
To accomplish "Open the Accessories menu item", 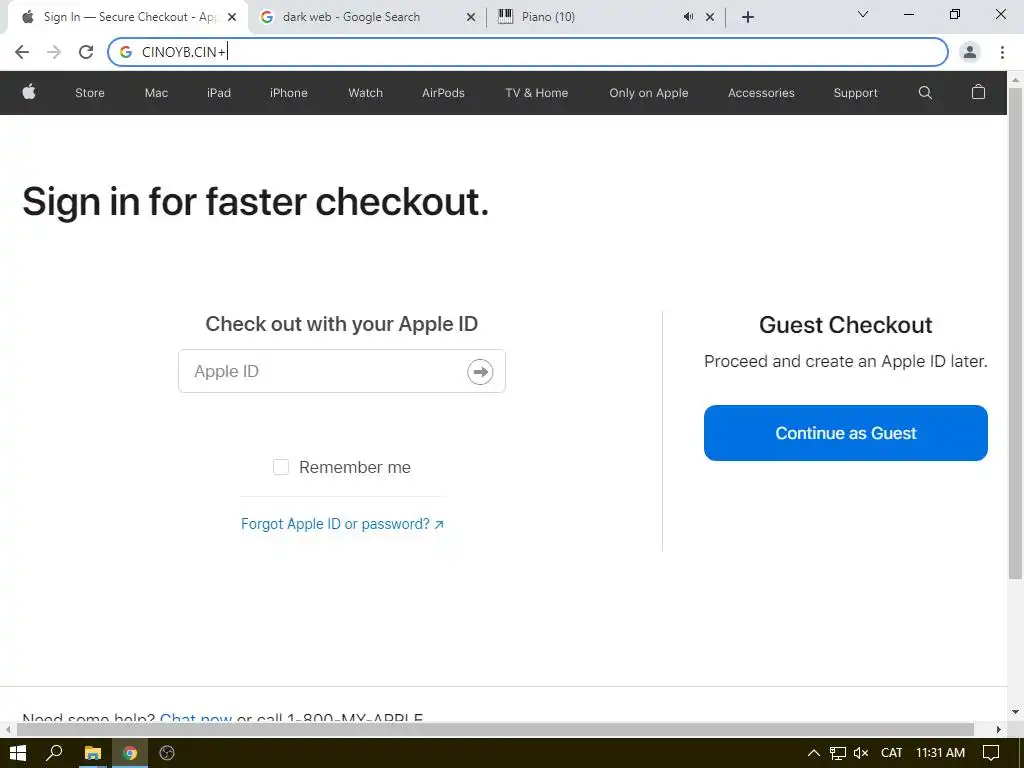I will click(761, 93).
